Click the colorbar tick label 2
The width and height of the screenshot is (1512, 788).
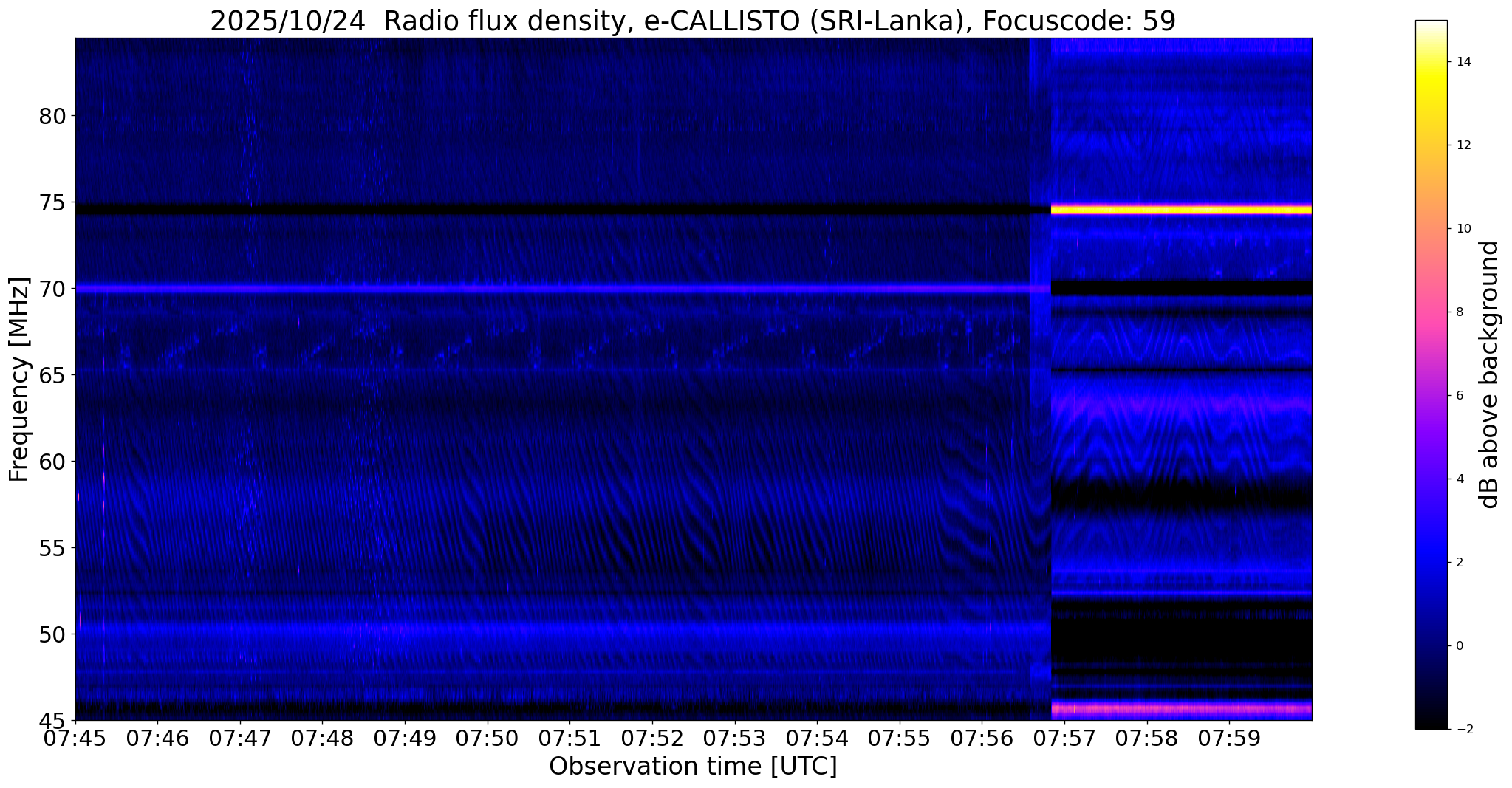pyautogui.click(x=1459, y=563)
